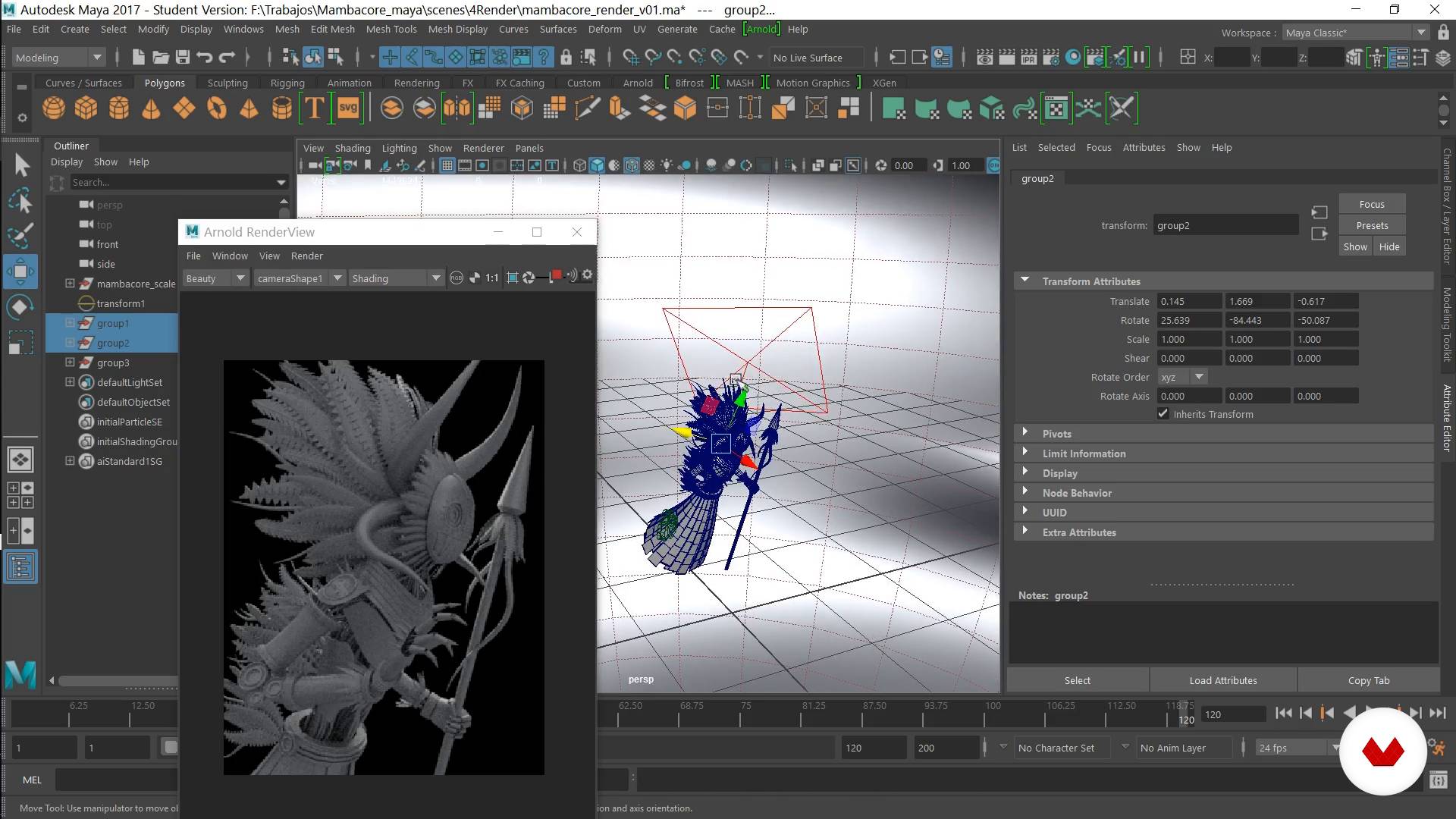Open the Rotate Order xyz dropdown
Viewport: 1456px width, 819px height.
point(1181,377)
